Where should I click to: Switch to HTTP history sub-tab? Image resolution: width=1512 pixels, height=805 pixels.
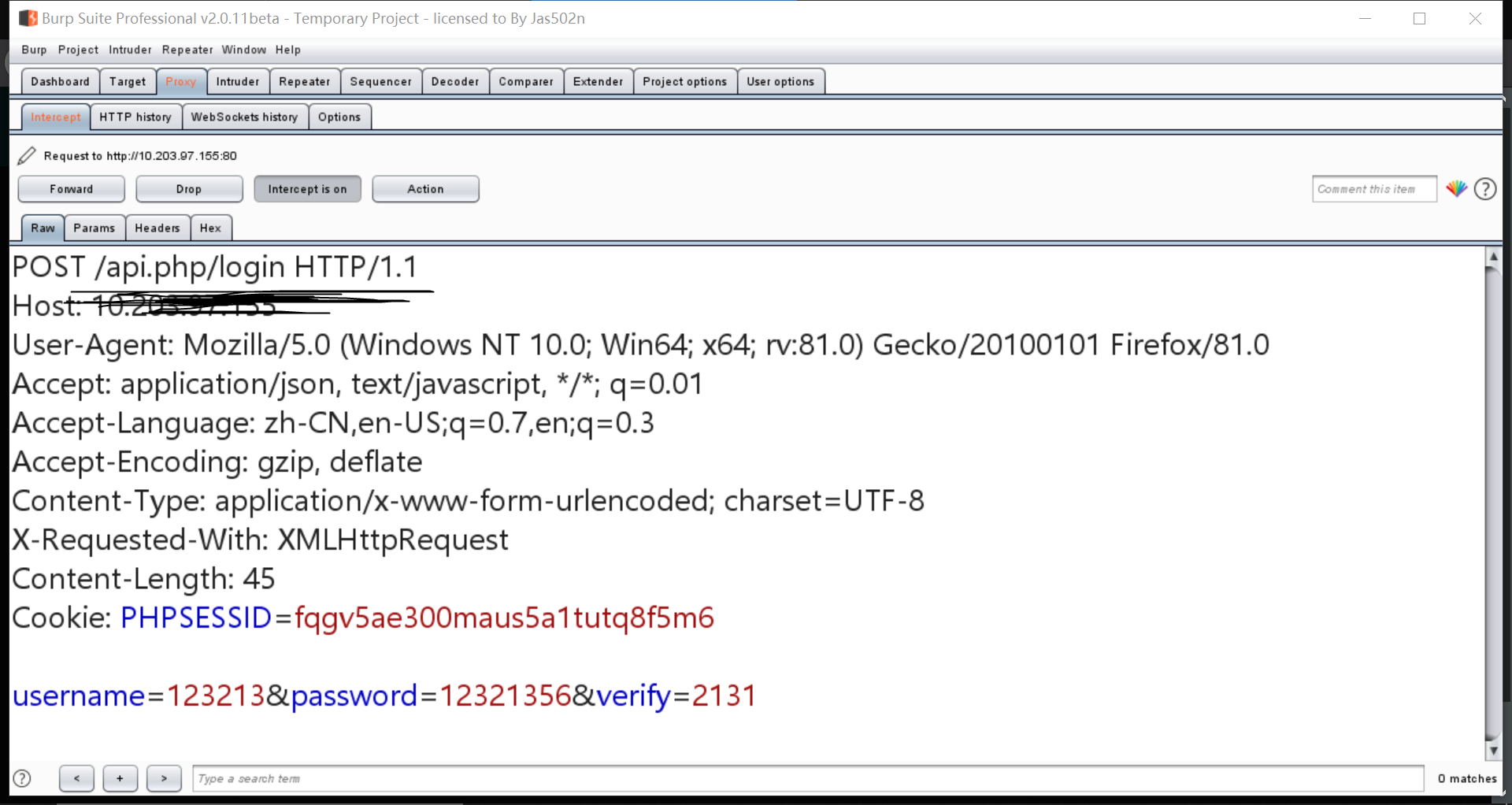click(x=135, y=117)
